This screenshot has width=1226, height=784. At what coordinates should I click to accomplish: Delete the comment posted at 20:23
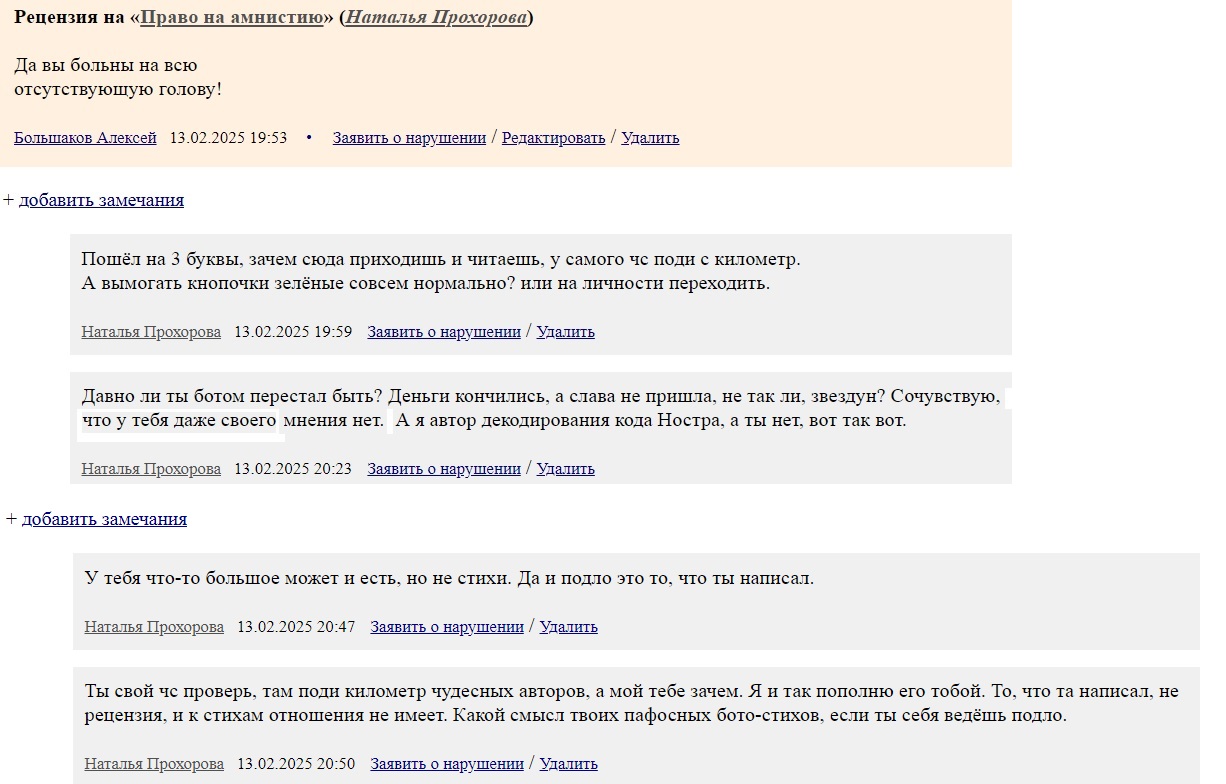click(x=565, y=469)
